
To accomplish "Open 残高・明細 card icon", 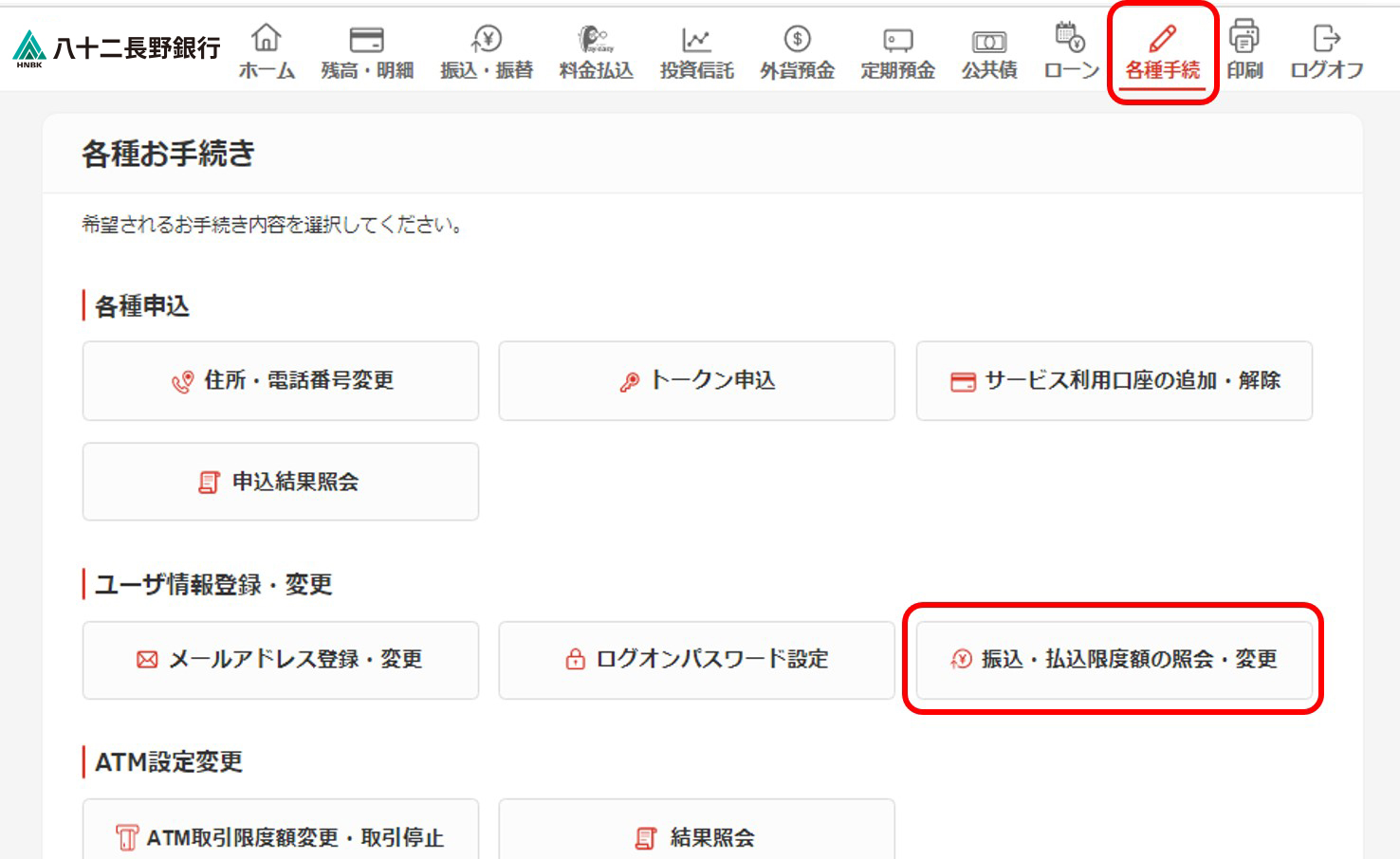I will pyautogui.click(x=366, y=39).
